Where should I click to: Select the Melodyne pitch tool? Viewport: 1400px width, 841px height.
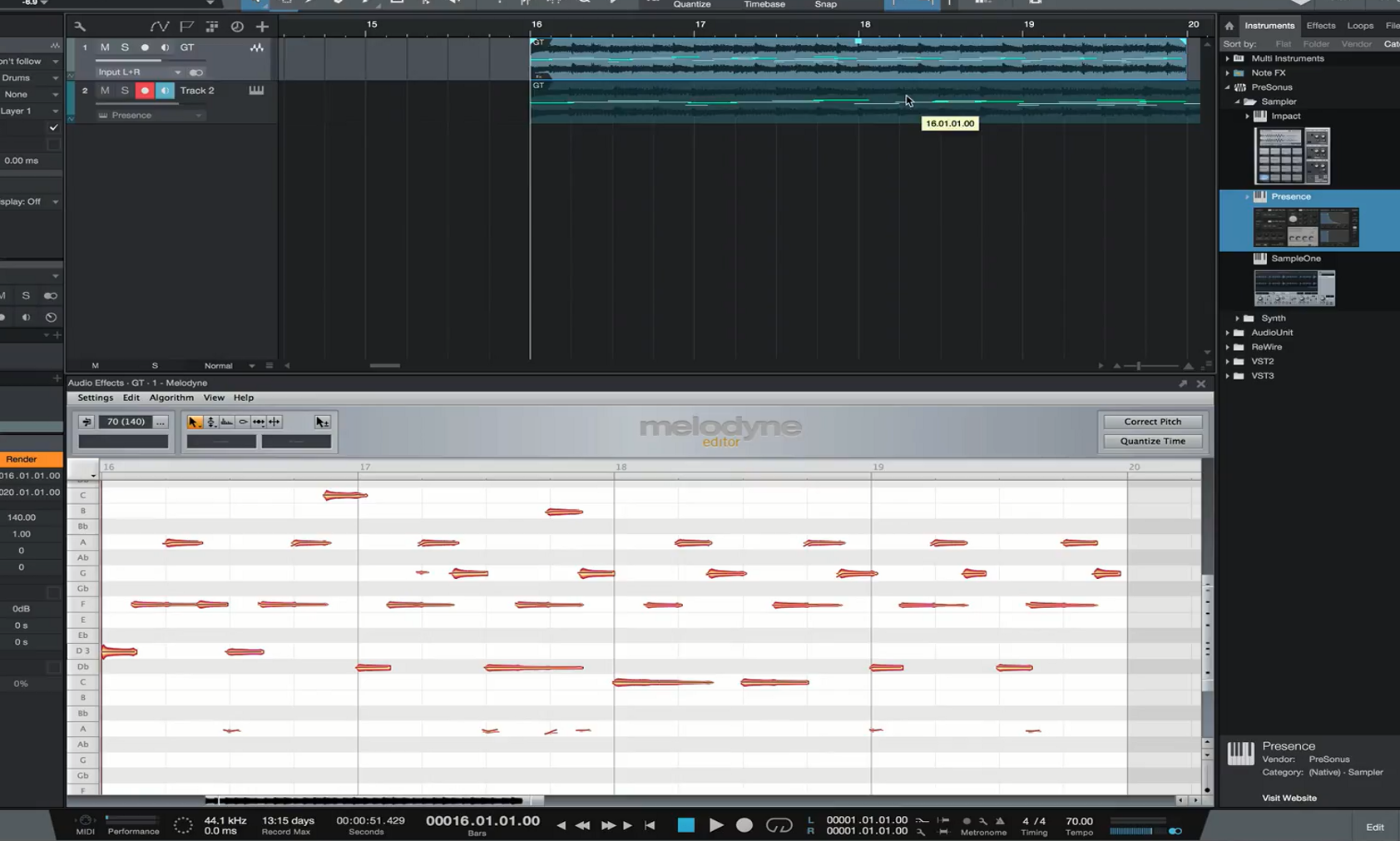211,422
